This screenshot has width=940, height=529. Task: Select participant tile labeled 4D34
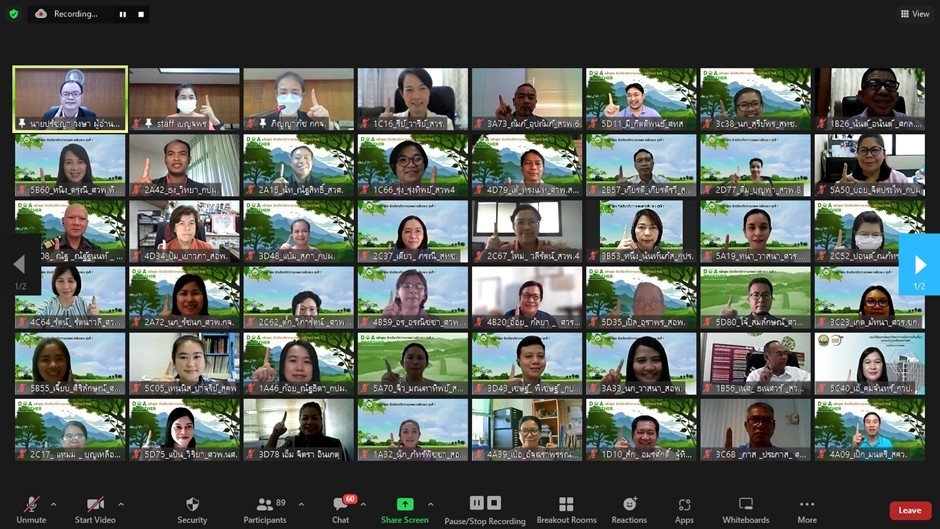(x=185, y=232)
